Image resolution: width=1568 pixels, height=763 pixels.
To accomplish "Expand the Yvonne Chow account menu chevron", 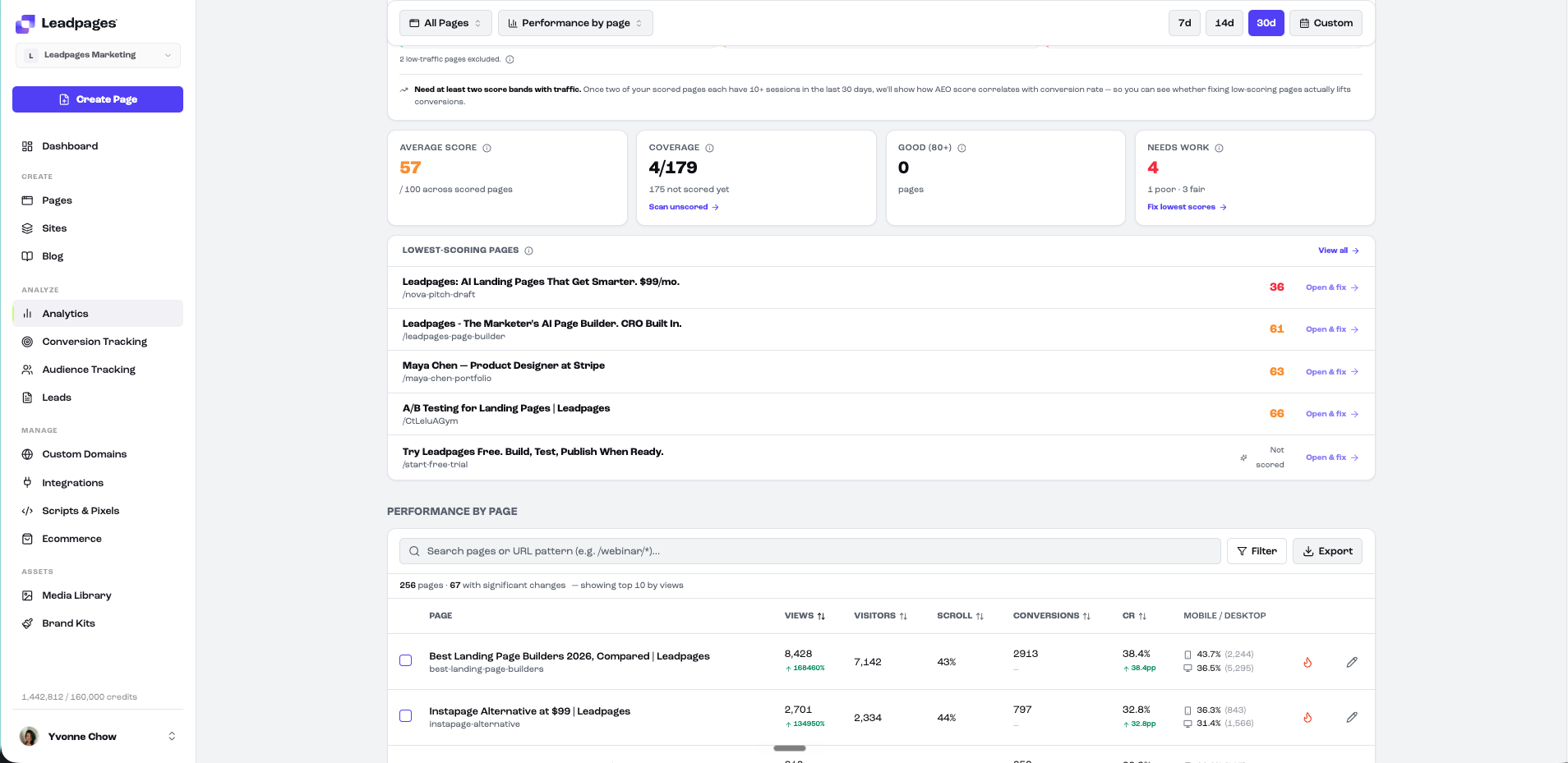I will (x=172, y=736).
